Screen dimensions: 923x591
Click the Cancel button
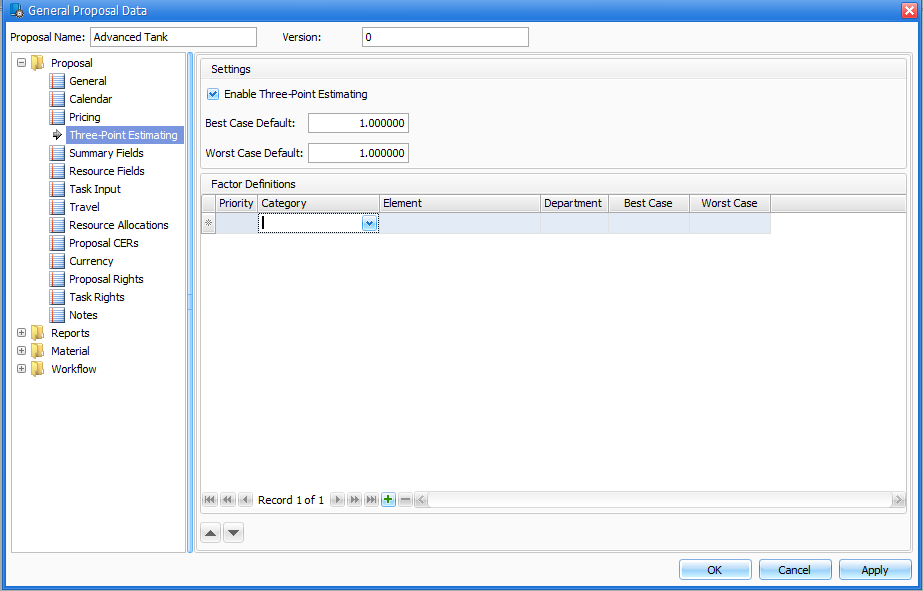[x=794, y=569]
